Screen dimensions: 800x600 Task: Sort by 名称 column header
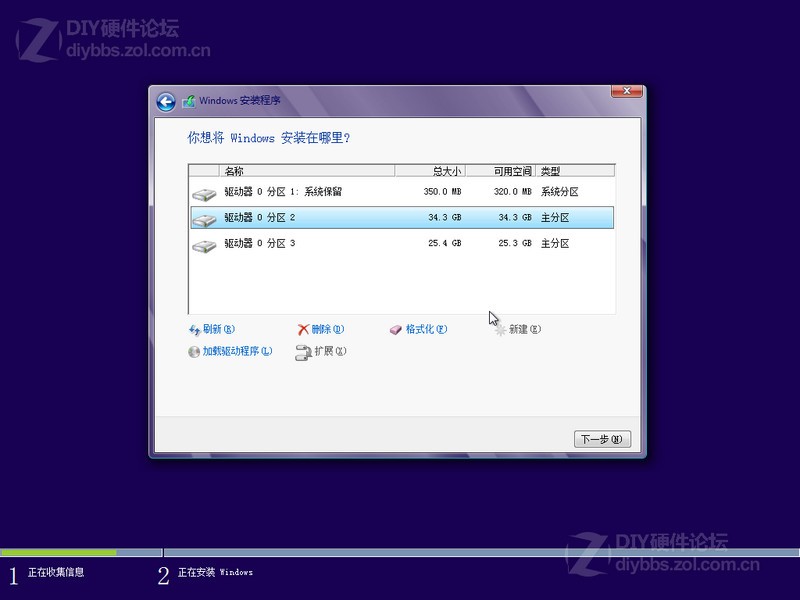tap(307, 171)
